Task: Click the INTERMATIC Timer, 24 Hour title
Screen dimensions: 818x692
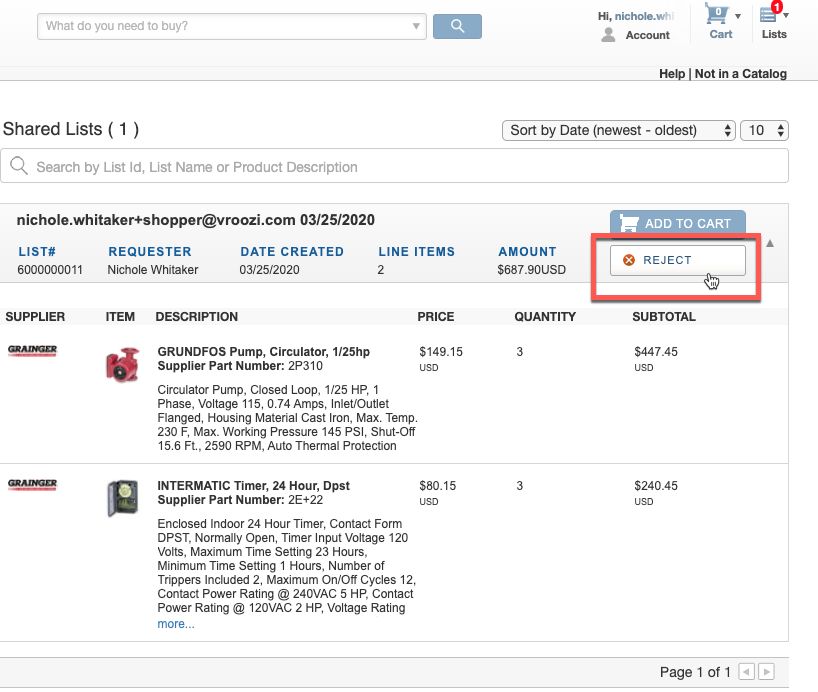Action: pos(254,486)
